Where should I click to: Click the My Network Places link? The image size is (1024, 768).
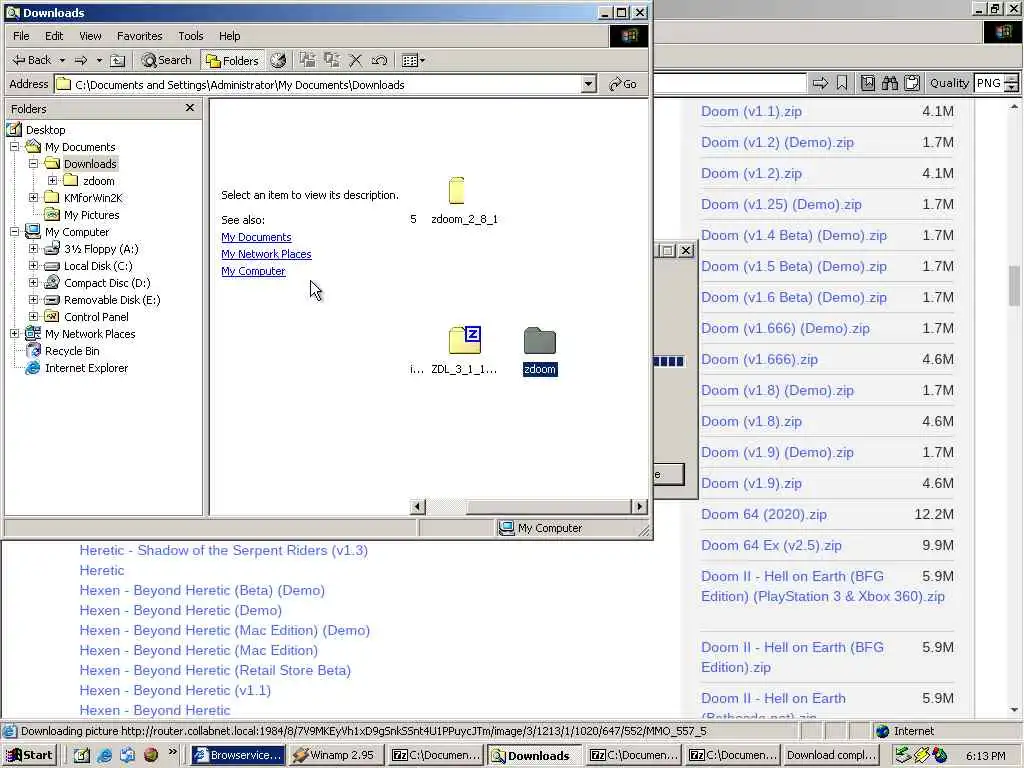tap(266, 254)
